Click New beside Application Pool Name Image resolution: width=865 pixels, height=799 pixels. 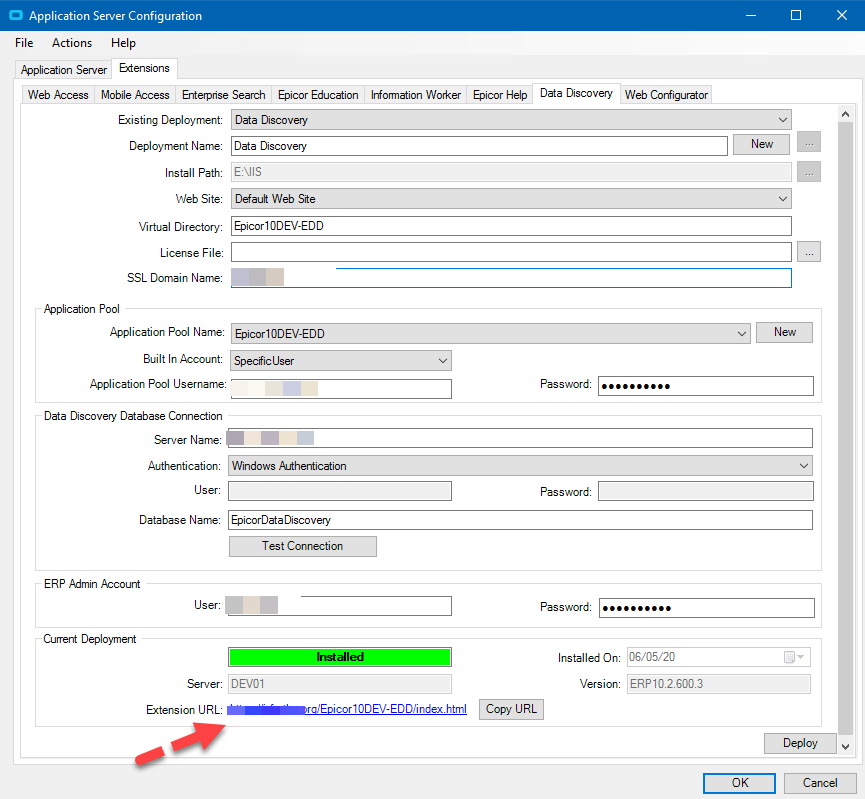[x=784, y=332]
